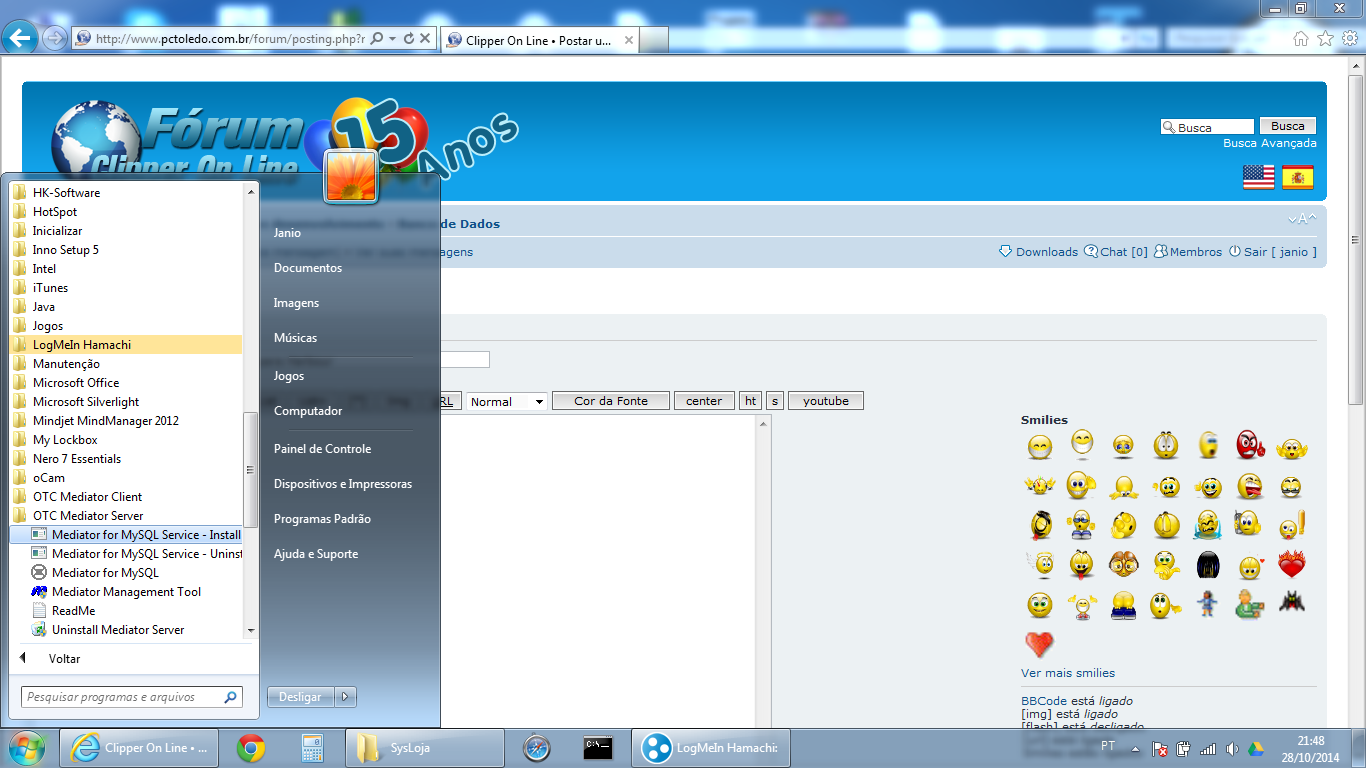Click the browser address bar
This screenshot has width=1366, height=768.
(x=230, y=39)
